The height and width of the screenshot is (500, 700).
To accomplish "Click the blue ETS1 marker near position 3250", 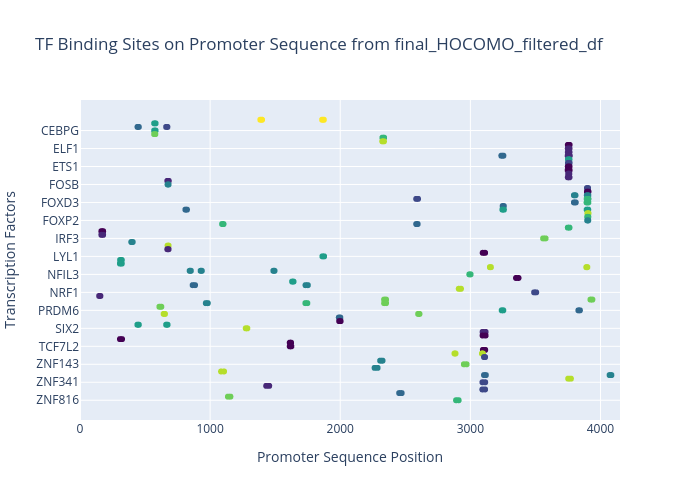I will coord(502,156).
